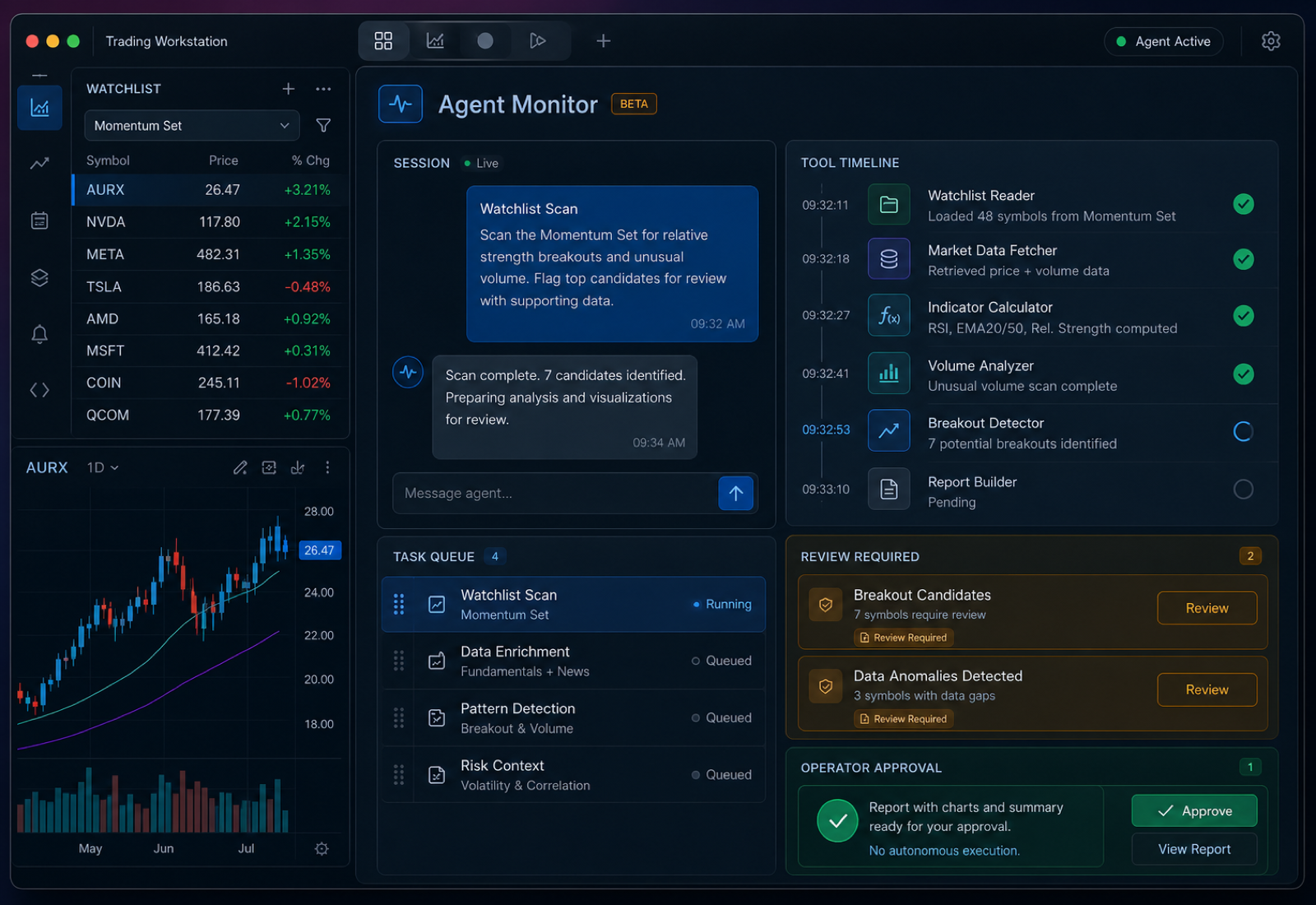Click the Volume Analyzer completed checkmark
The image size is (1316, 905).
pos(1244,374)
